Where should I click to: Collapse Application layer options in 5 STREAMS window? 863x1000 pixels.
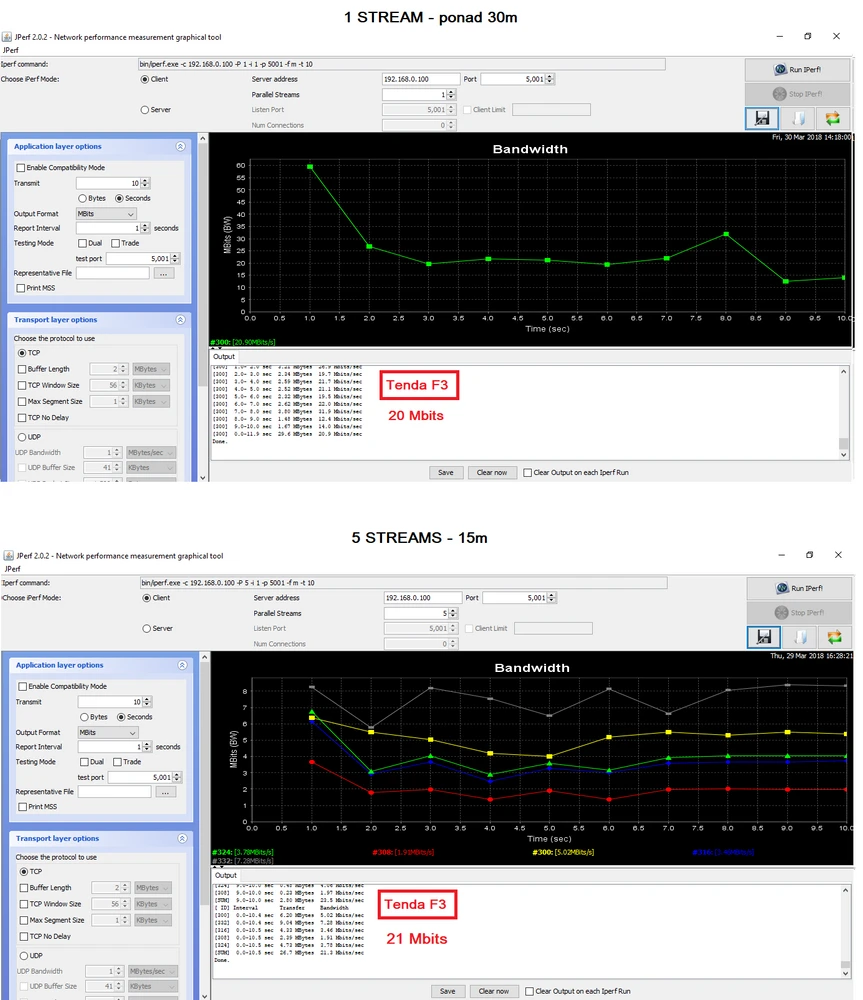coord(182,665)
